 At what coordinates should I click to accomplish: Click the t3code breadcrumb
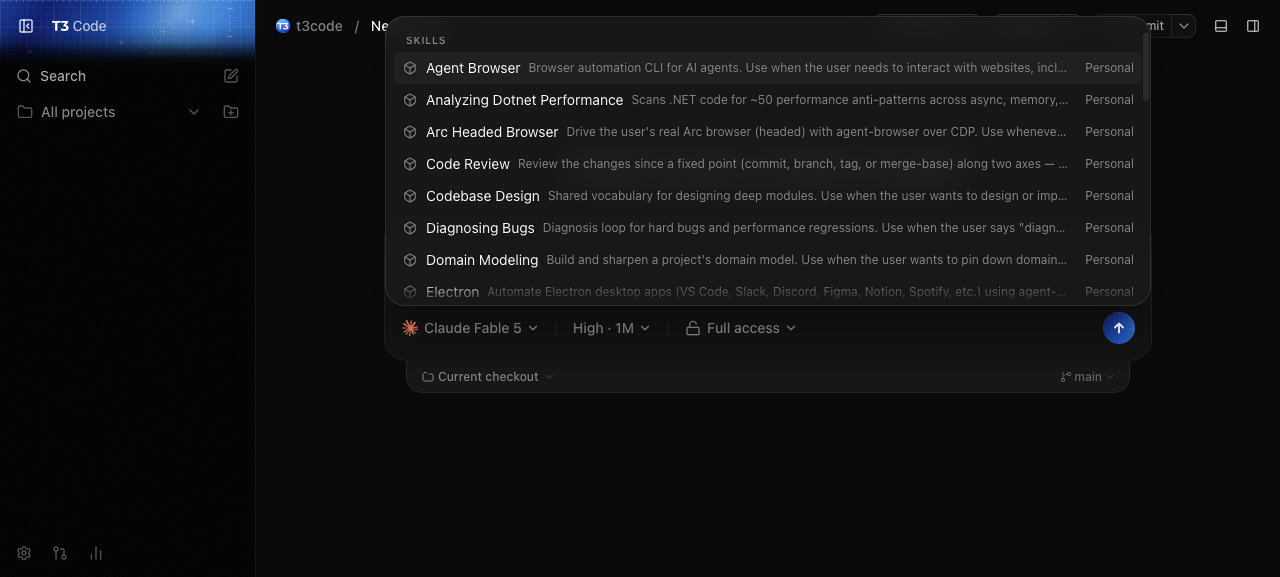(x=319, y=26)
